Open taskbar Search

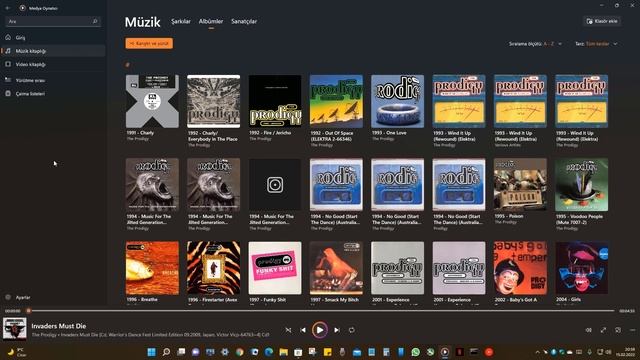coord(166,352)
